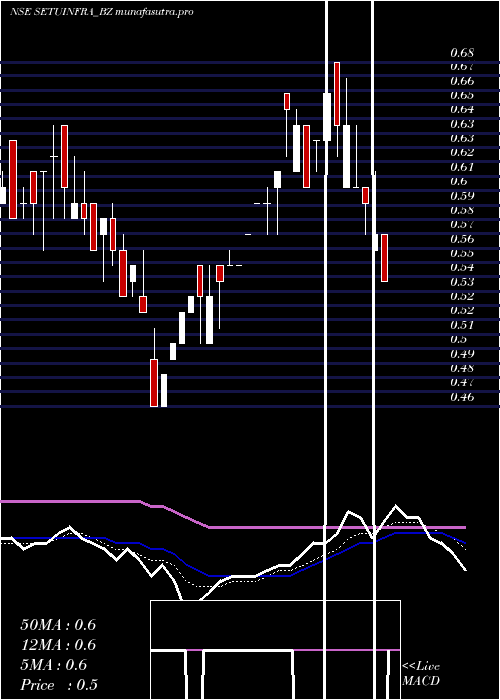
Task: Select the 0.51 price axis label
Action: (x=462, y=325)
